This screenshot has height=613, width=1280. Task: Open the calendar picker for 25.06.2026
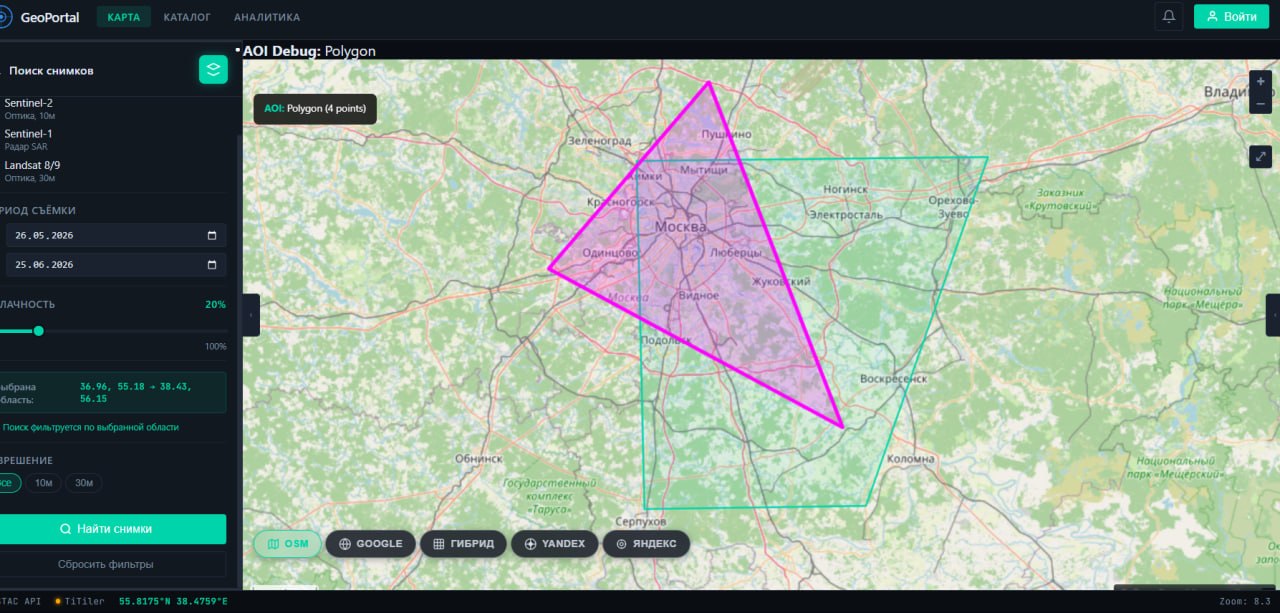(x=212, y=265)
